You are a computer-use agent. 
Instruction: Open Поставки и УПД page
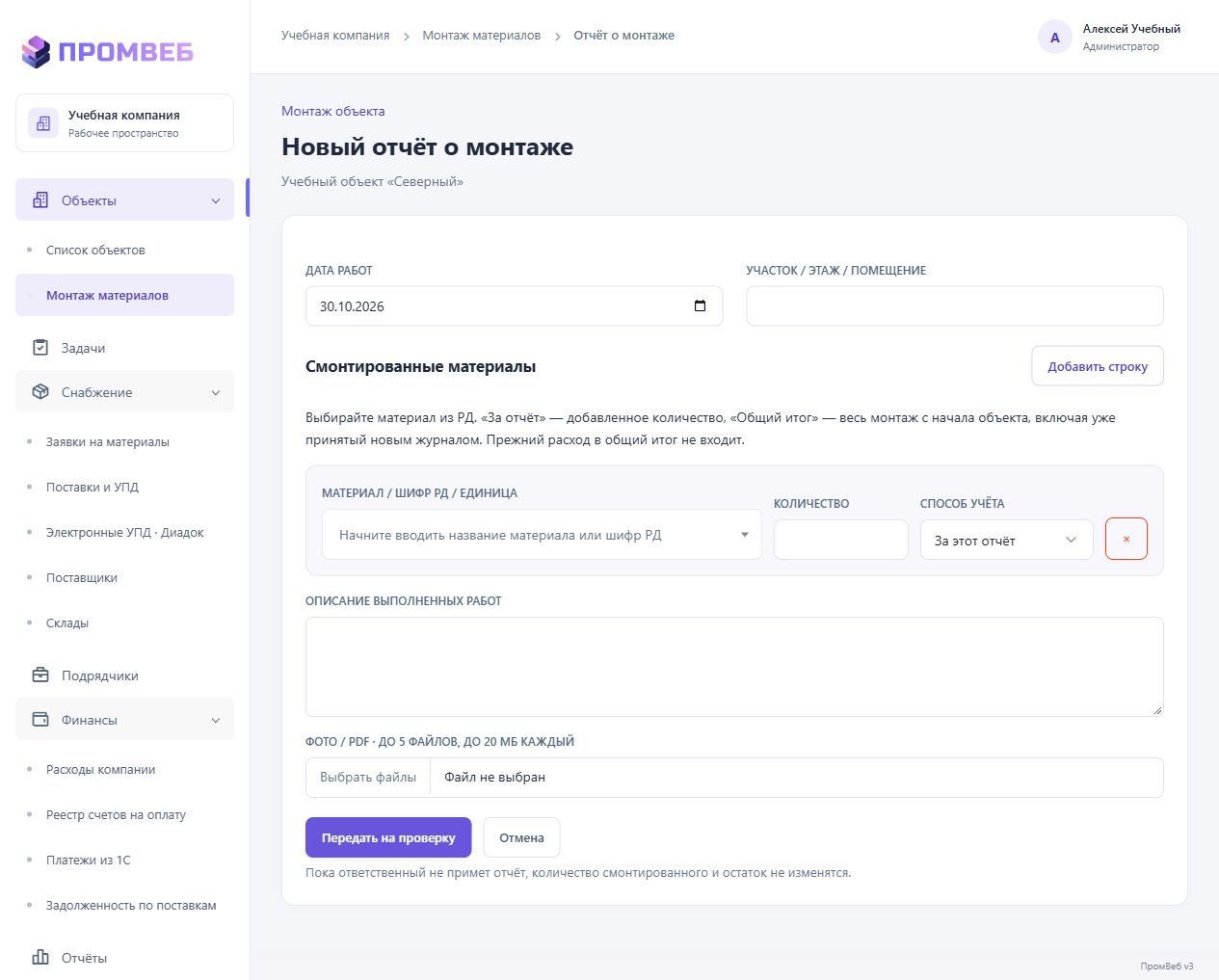[93, 487]
